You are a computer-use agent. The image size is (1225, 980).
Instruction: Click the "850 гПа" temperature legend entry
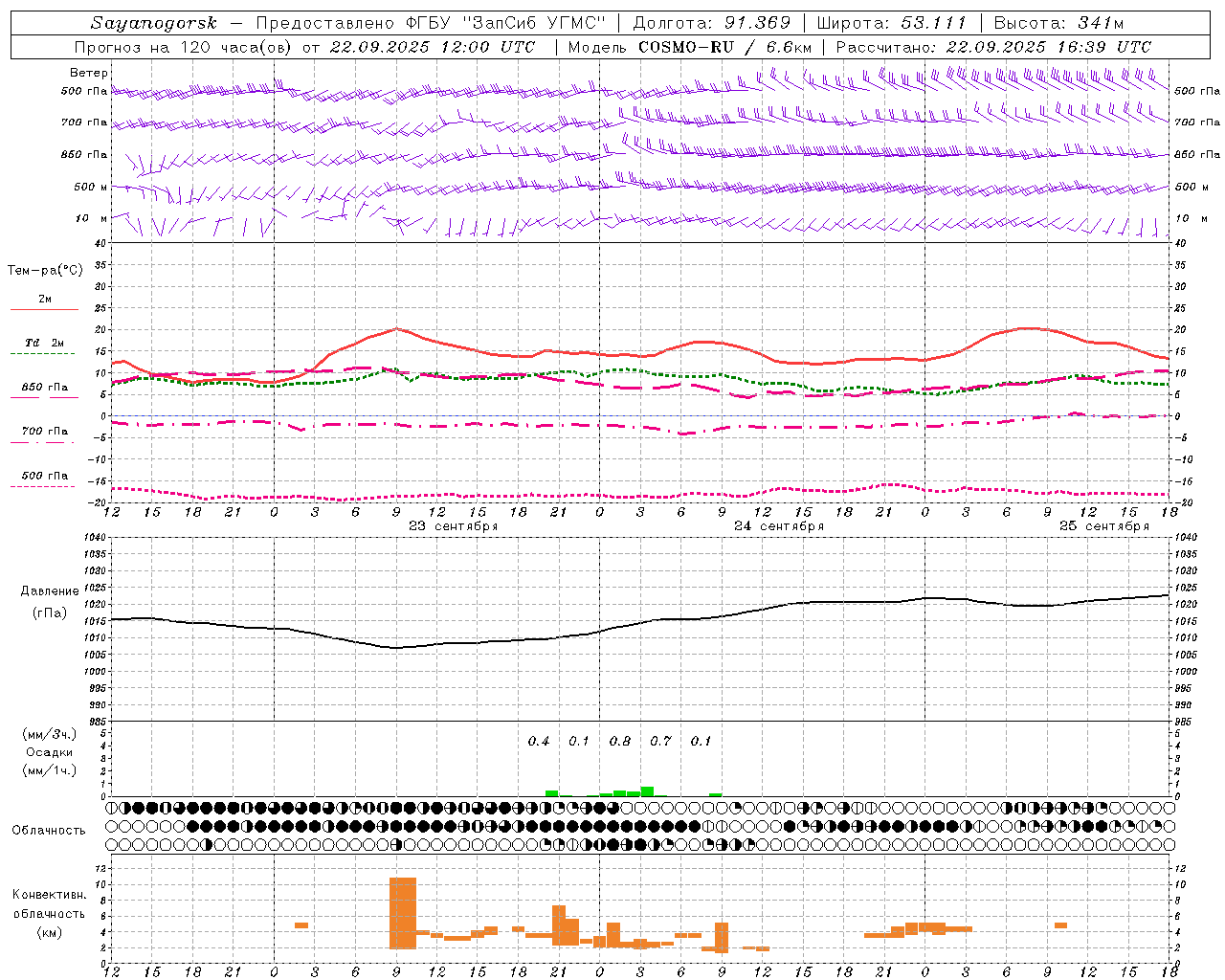coord(45,388)
